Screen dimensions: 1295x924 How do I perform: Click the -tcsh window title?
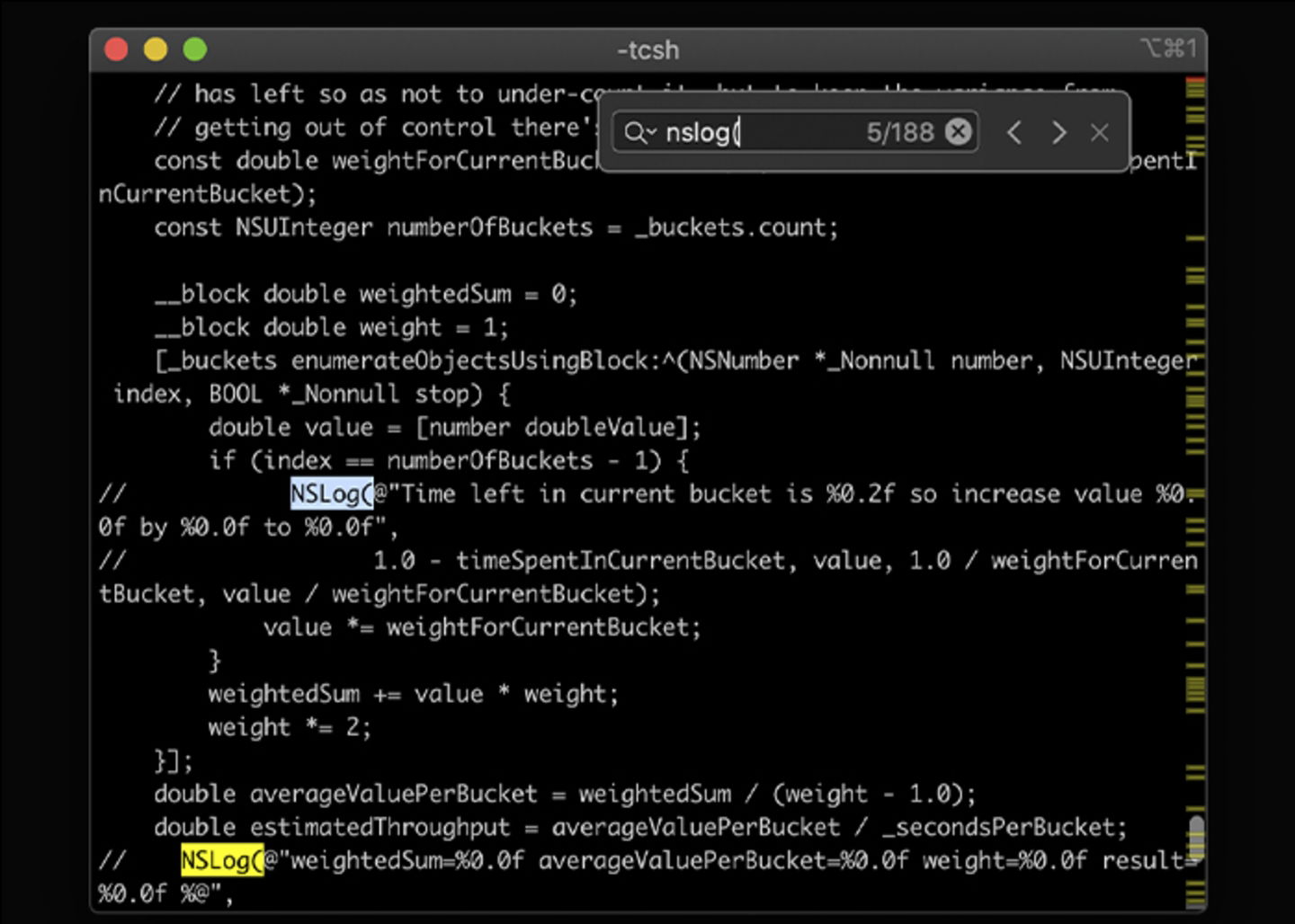(x=647, y=49)
